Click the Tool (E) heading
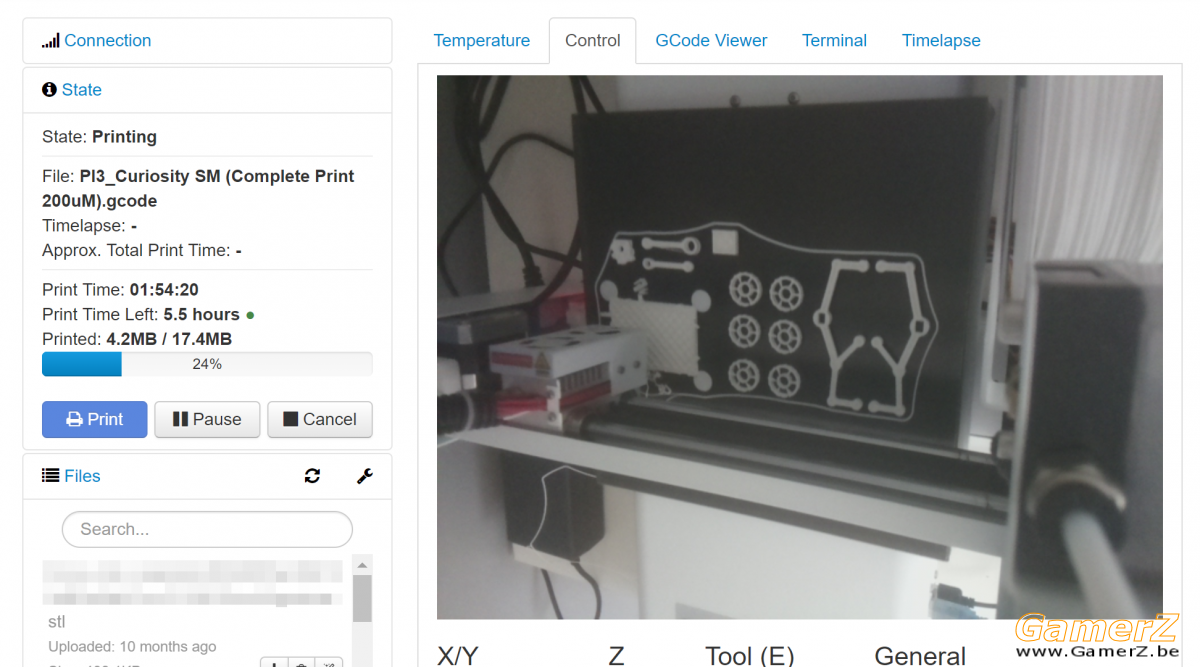The height and width of the screenshot is (667, 1200). tap(750, 655)
